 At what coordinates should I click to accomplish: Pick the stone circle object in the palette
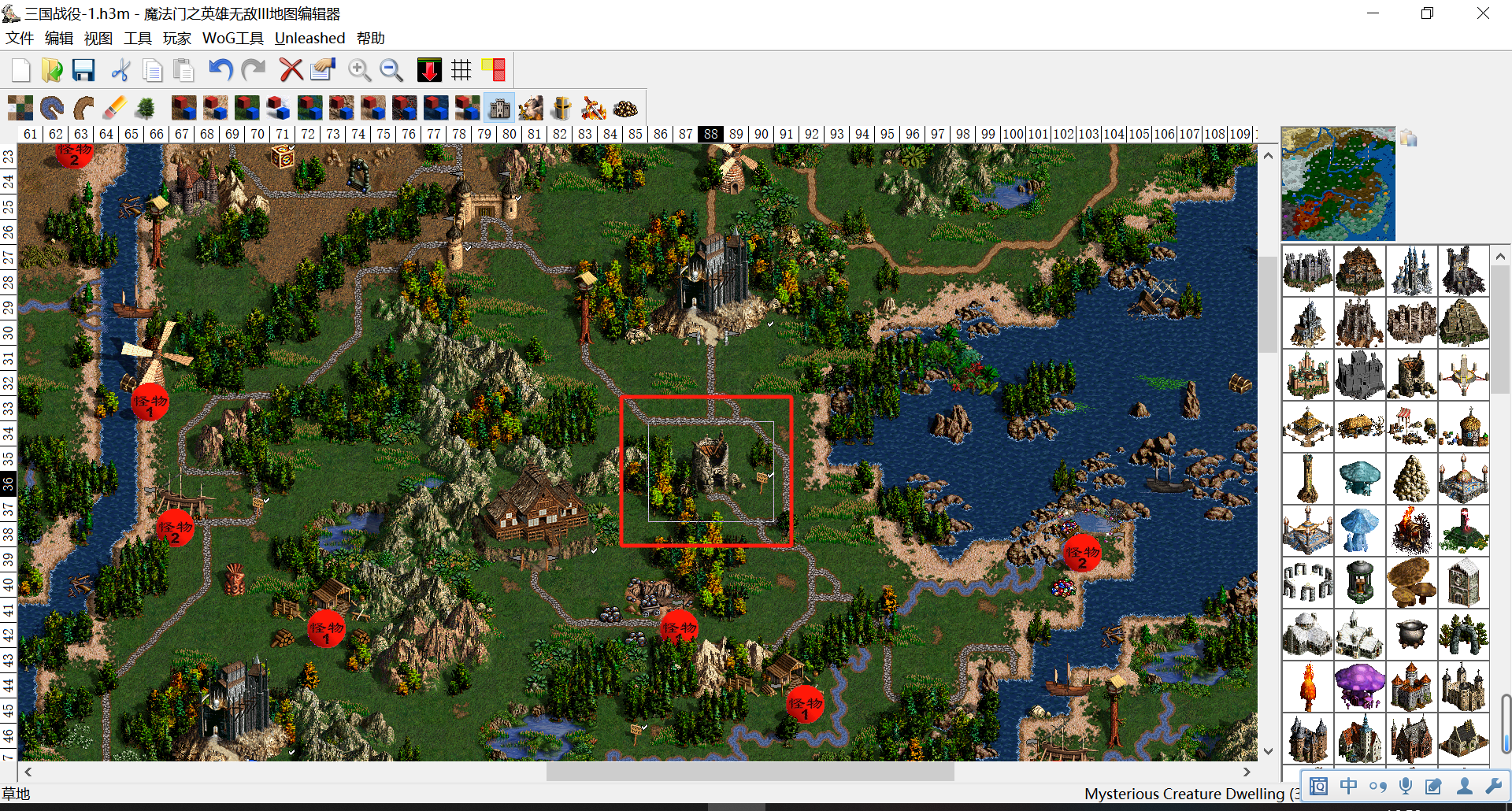coord(1307,582)
